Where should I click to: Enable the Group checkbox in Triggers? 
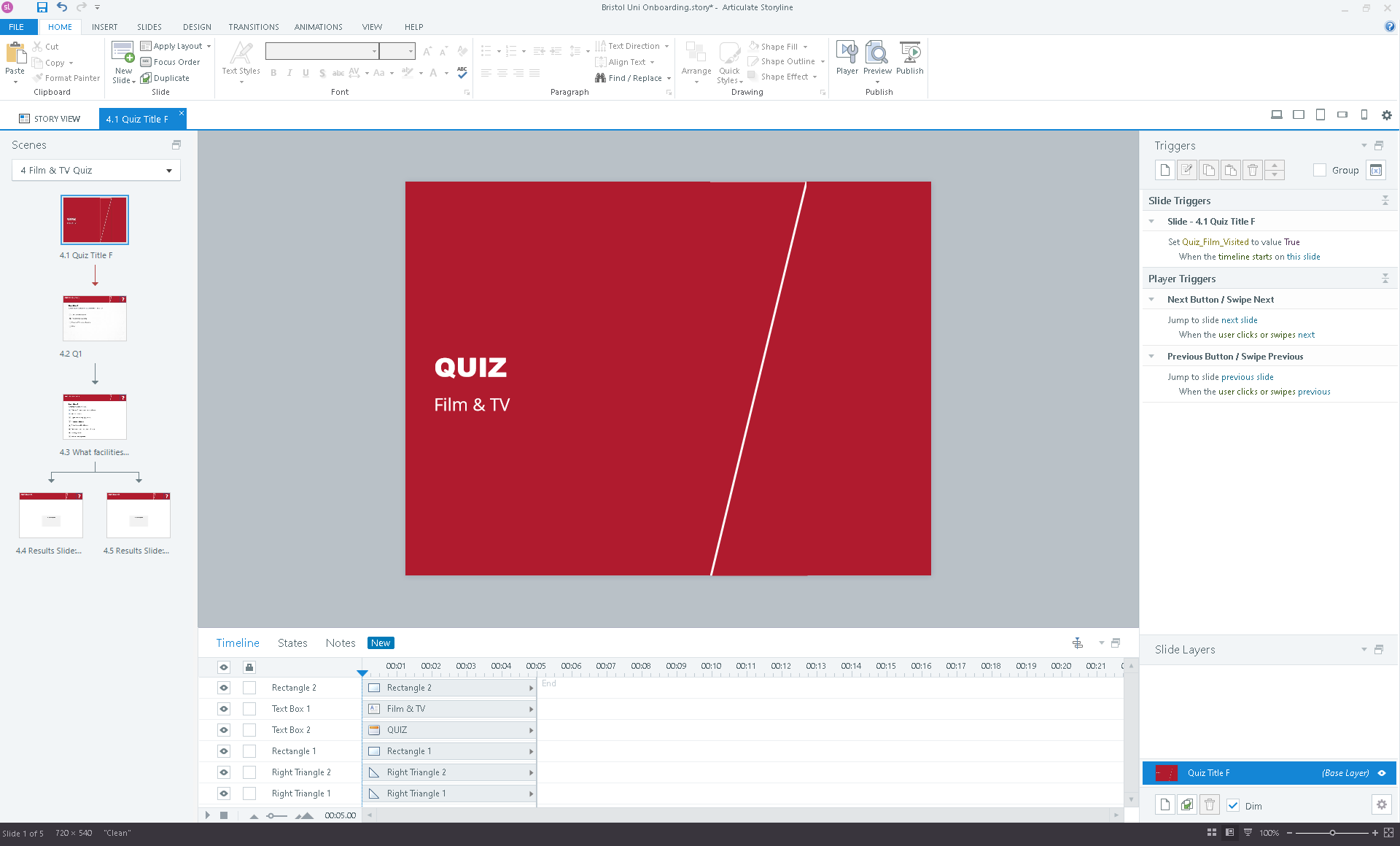click(1319, 170)
